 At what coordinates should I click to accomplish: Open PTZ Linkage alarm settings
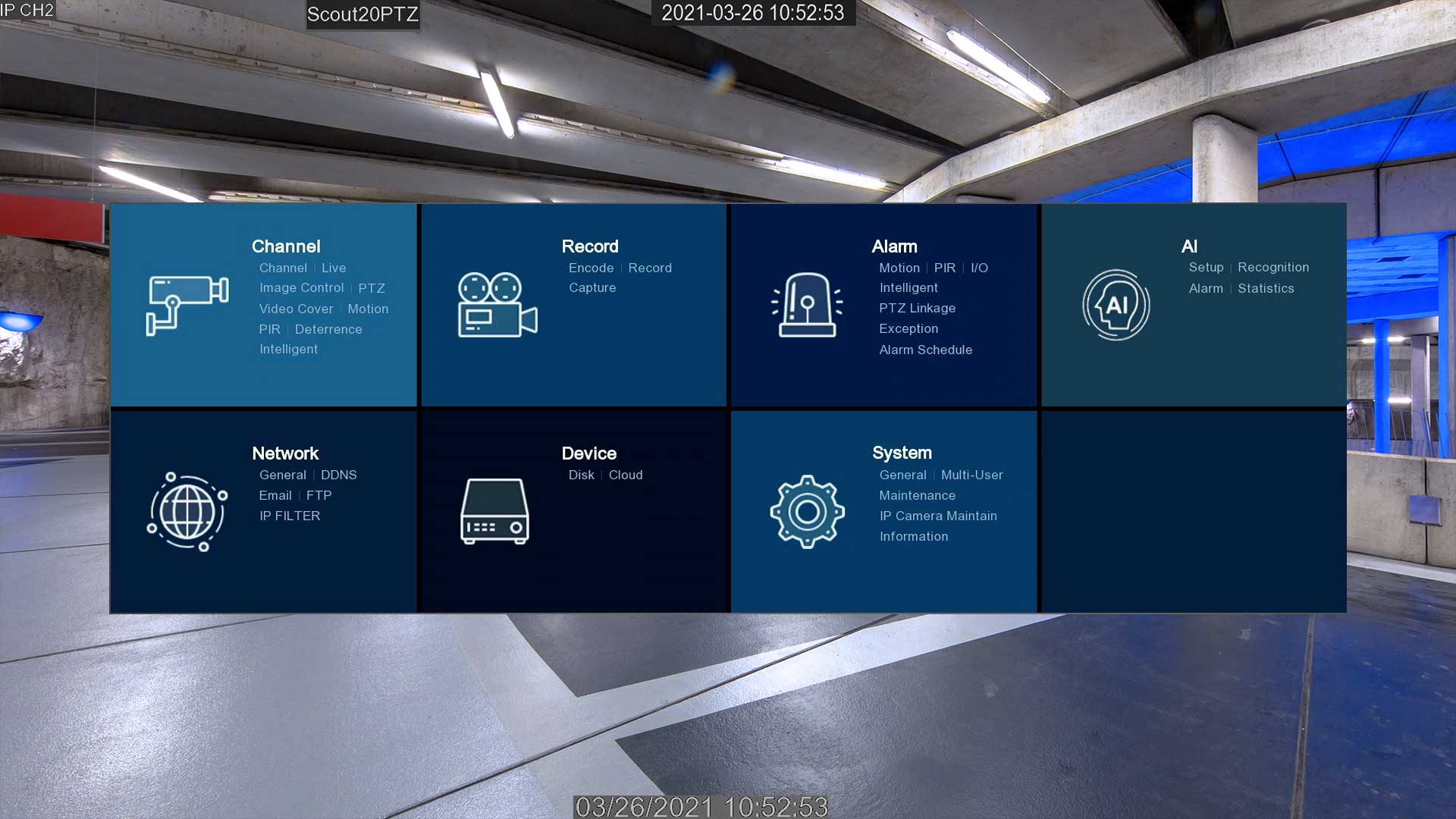[917, 309]
